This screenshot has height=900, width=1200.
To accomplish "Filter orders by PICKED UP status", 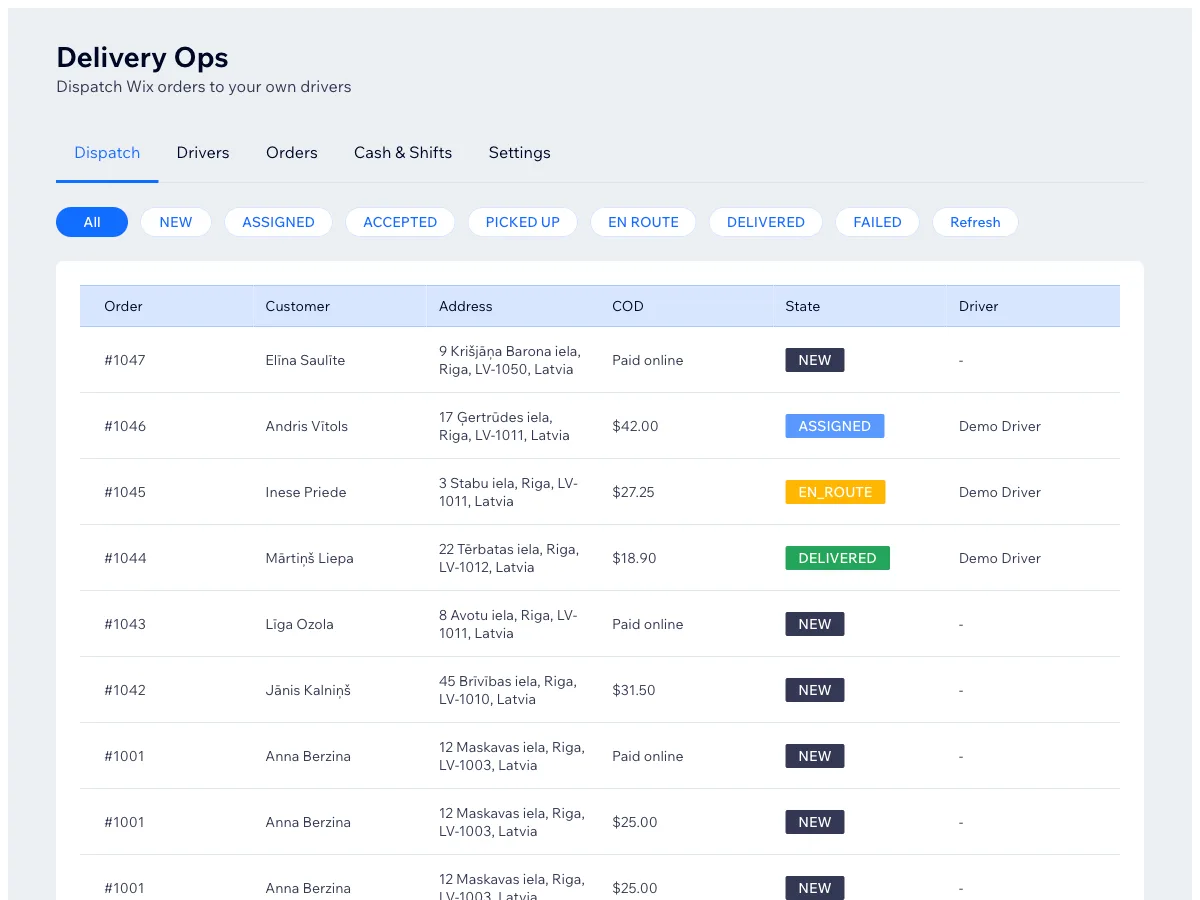I will pyautogui.click(x=522, y=222).
